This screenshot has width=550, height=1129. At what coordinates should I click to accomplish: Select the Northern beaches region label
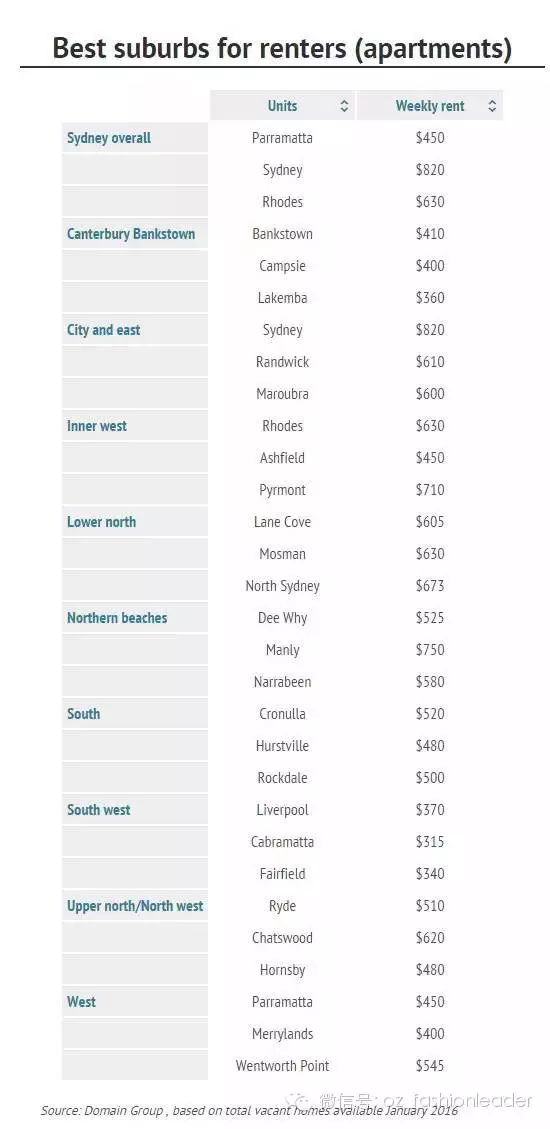tap(117, 618)
